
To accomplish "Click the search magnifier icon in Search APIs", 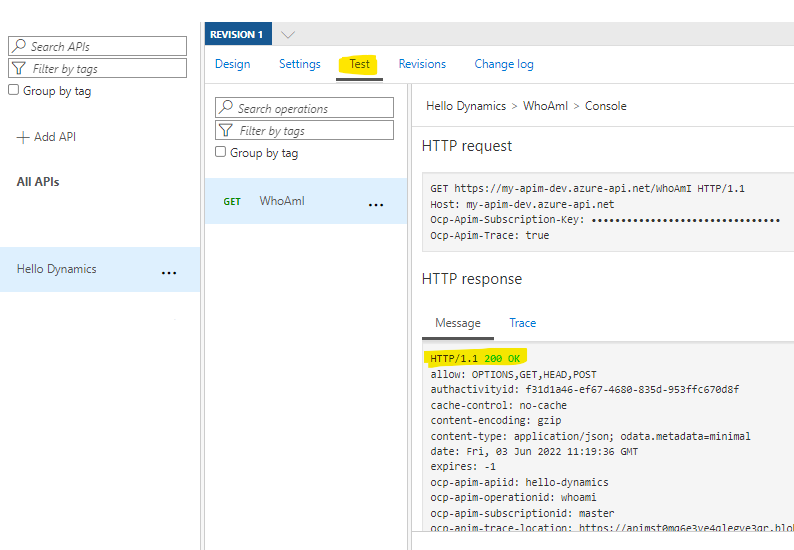I will (x=20, y=46).
